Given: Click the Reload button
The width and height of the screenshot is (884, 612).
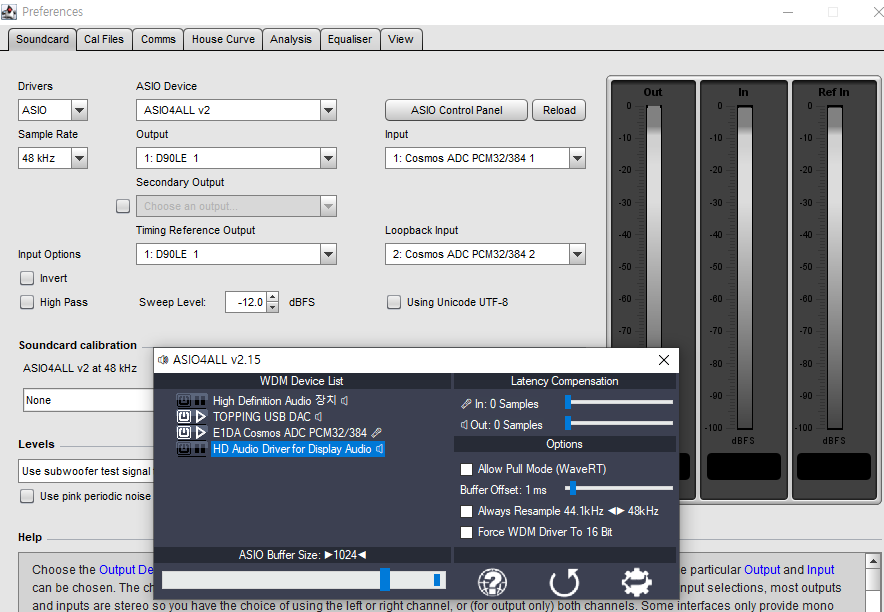Looking at the screenshot, I should point(559,110).
